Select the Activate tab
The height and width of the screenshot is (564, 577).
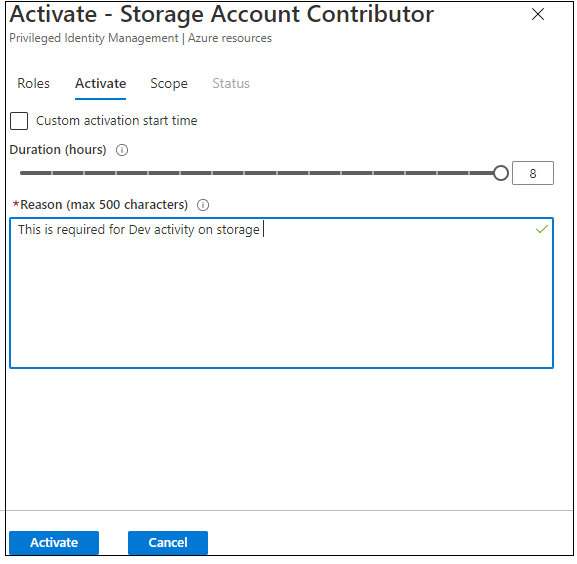[x=100, y=84]
